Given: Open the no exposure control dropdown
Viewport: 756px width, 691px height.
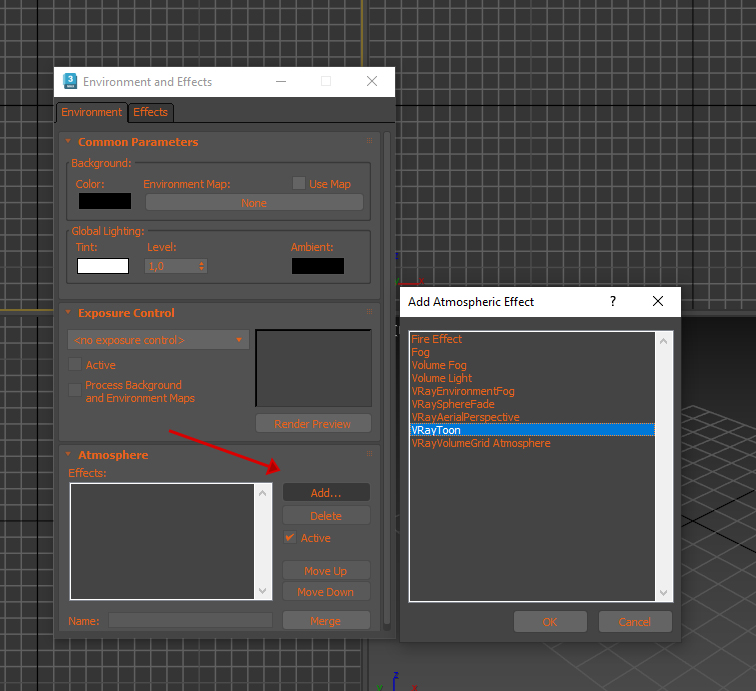Looking at the screenshot, I should (158, 340).
